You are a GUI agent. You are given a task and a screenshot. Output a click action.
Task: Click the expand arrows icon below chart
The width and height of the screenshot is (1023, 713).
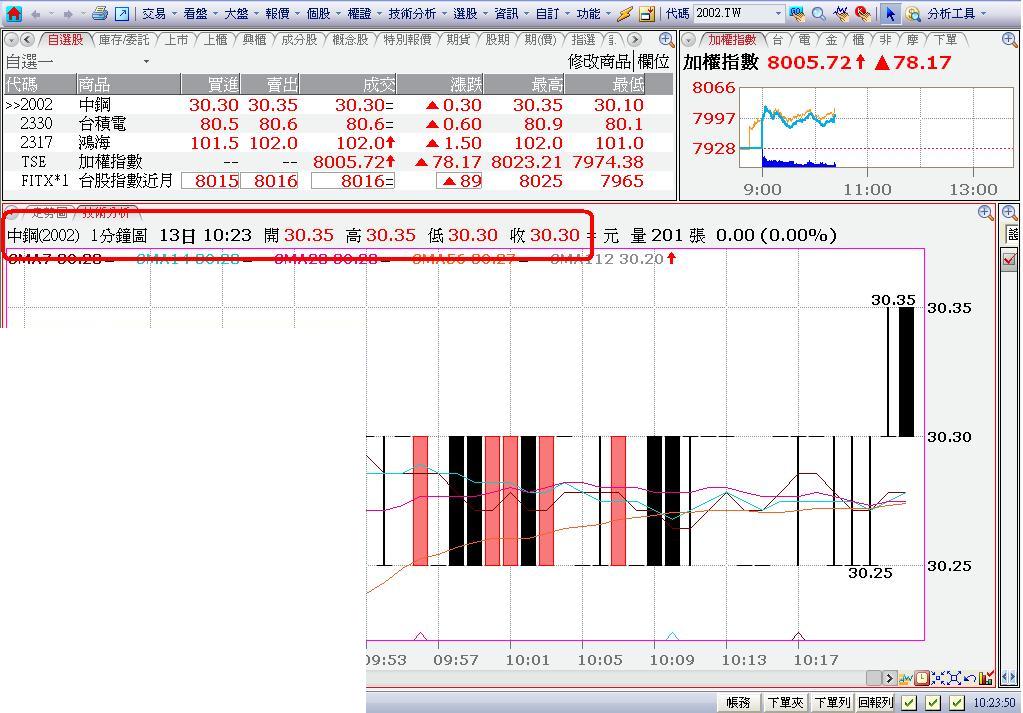pos(954,678)
